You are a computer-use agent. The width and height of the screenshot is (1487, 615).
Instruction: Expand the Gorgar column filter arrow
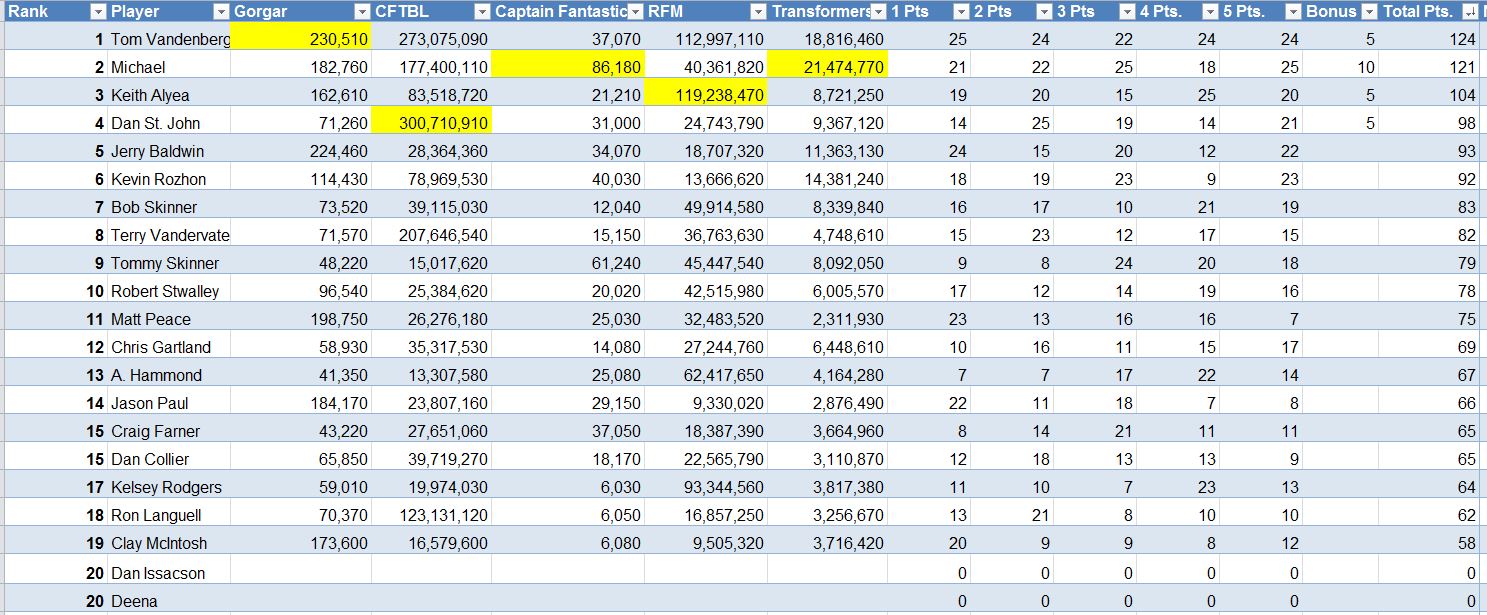361,12
